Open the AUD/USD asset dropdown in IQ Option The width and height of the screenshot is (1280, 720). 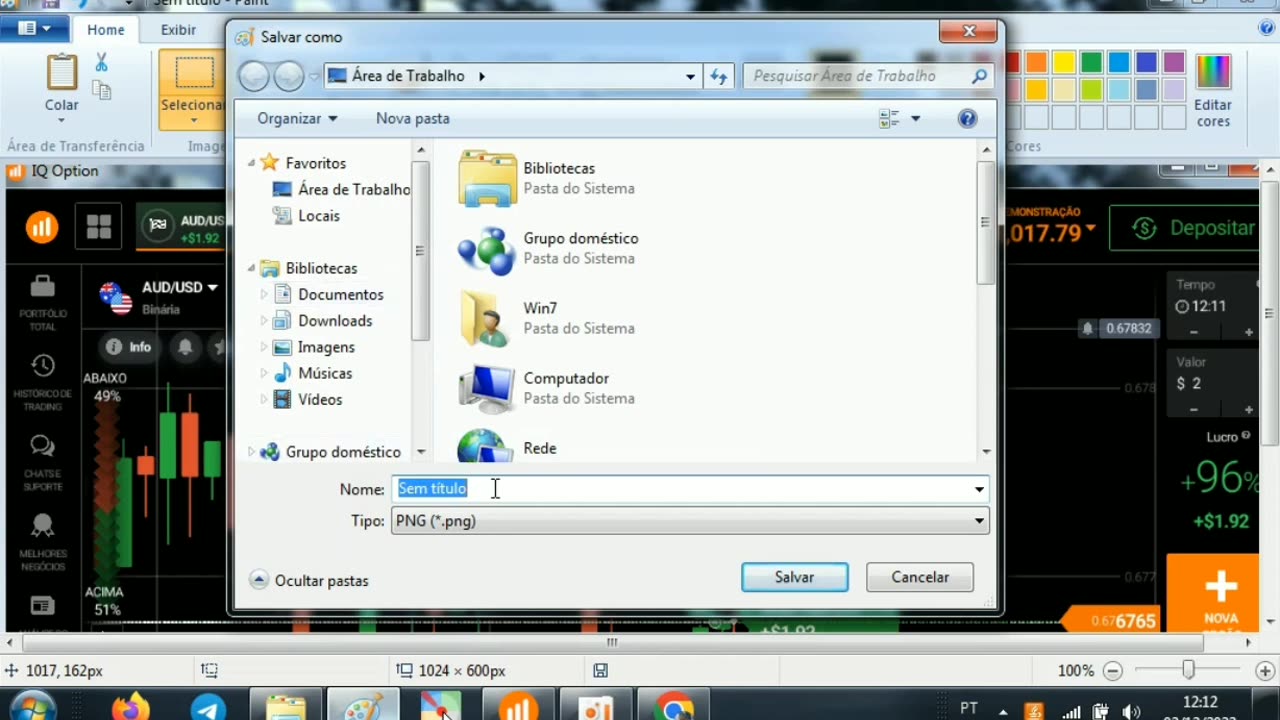click(x=180, y=288)
